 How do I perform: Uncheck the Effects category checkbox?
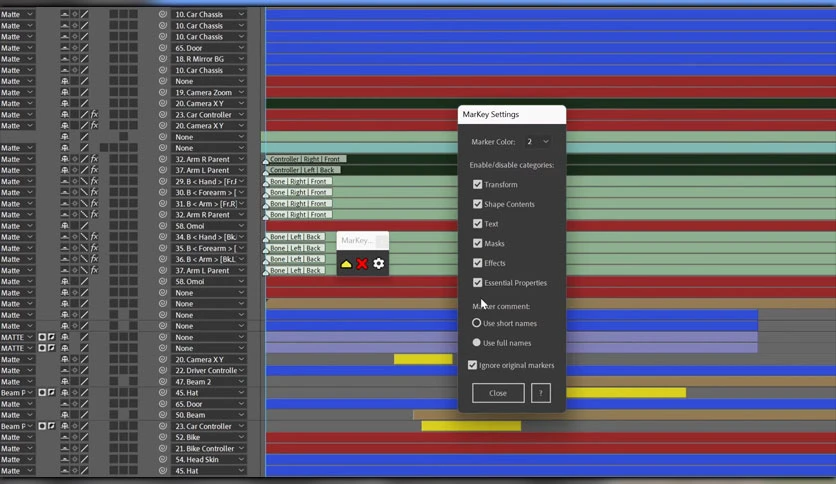tap(477, 263)
